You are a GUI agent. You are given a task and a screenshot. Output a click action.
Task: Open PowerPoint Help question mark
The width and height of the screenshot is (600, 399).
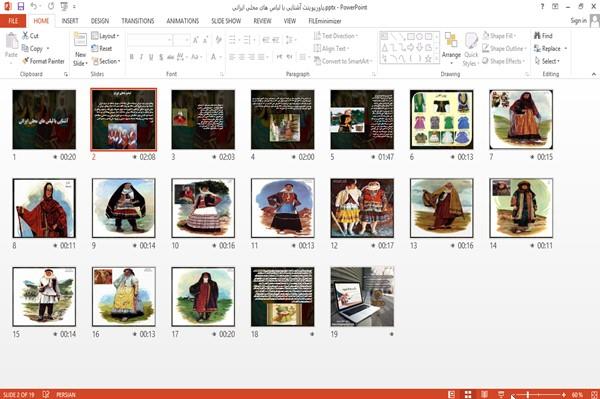coord(542,7)
